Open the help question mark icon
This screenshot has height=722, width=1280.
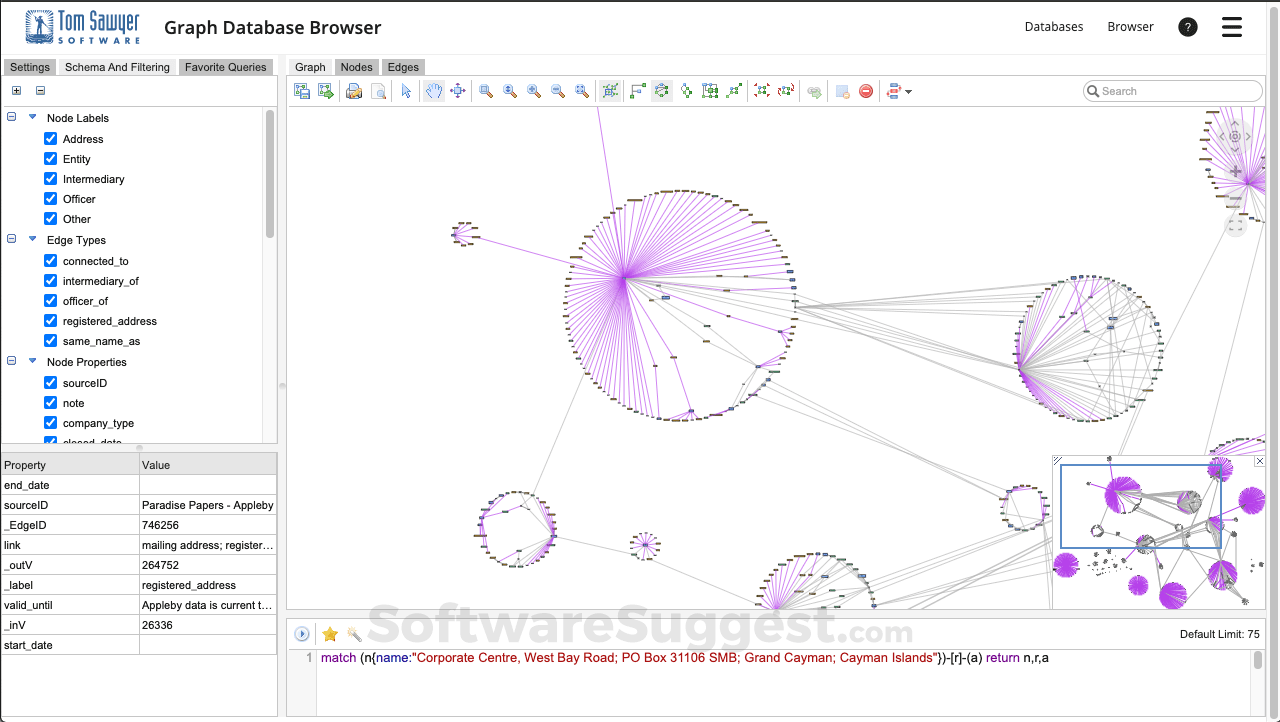click(1188, 27)
